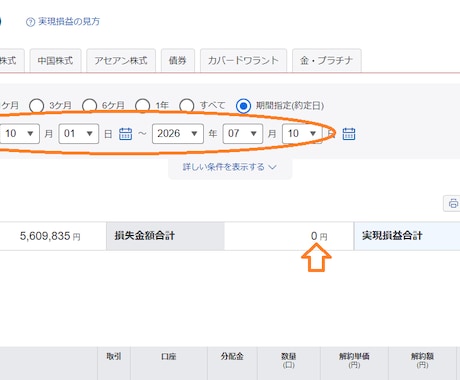
Task: Open the start month dropdown showing 10
Action: pos(19,134)
